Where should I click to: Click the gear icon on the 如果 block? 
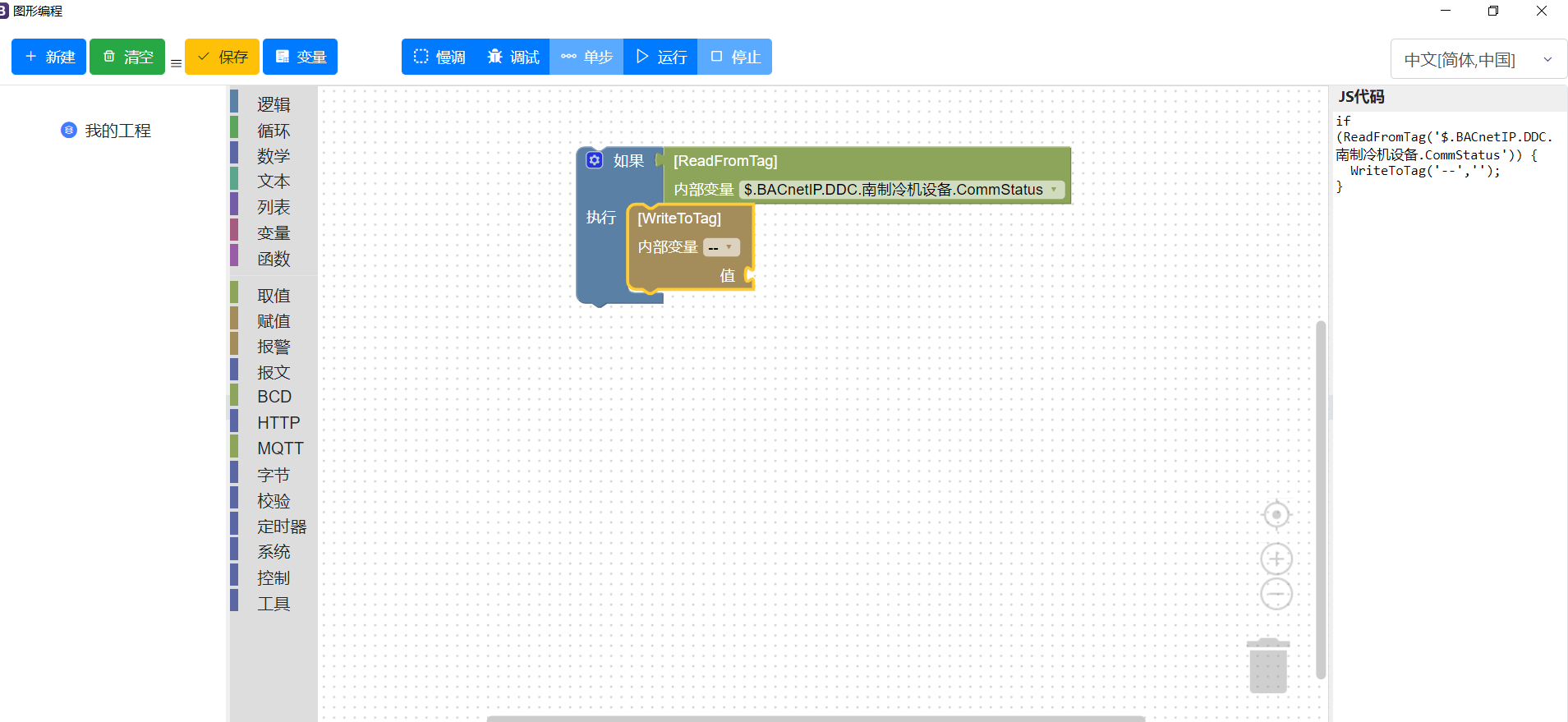click(595, 160)
